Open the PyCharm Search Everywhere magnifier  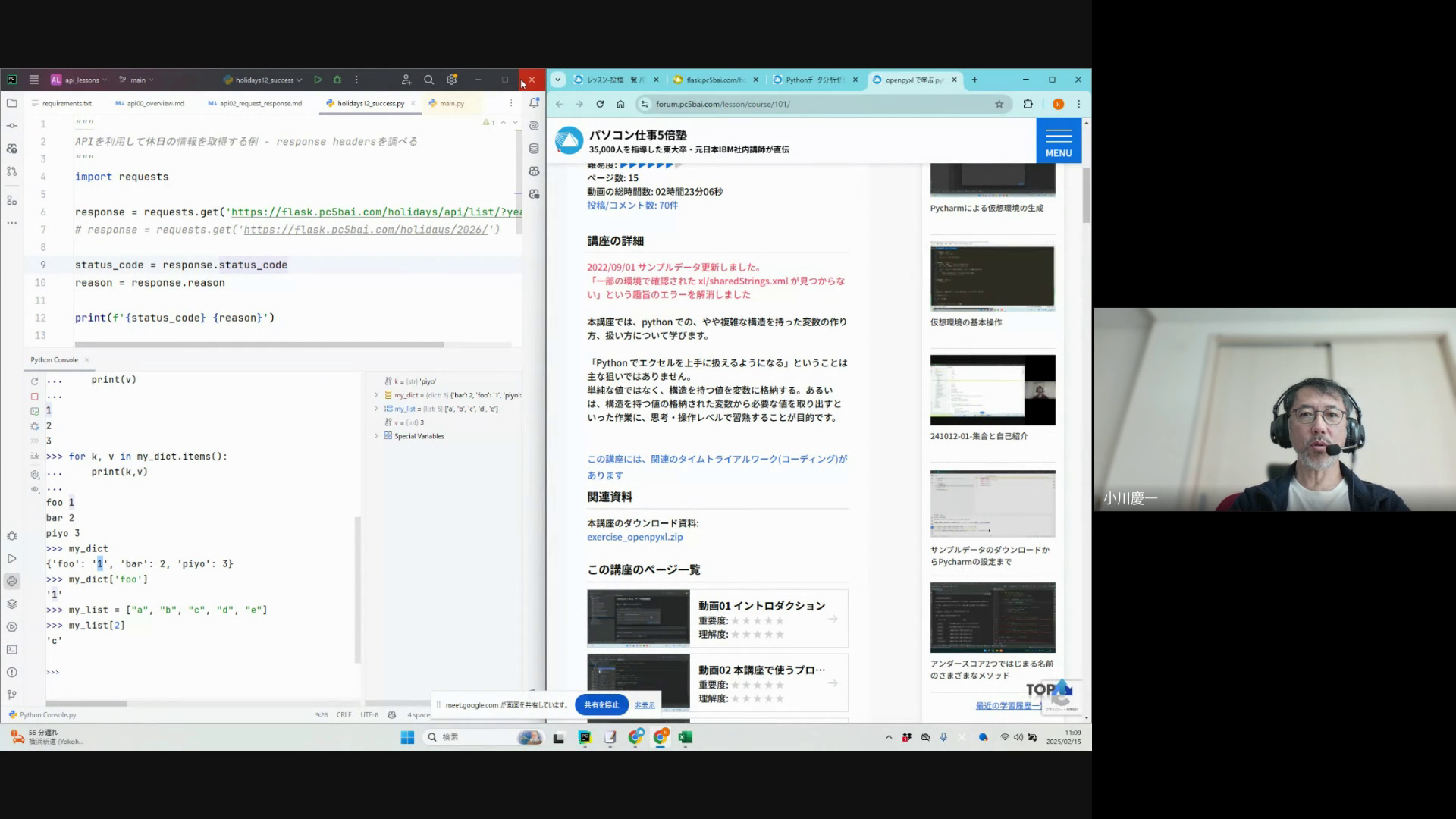click(x=428, y=80)
